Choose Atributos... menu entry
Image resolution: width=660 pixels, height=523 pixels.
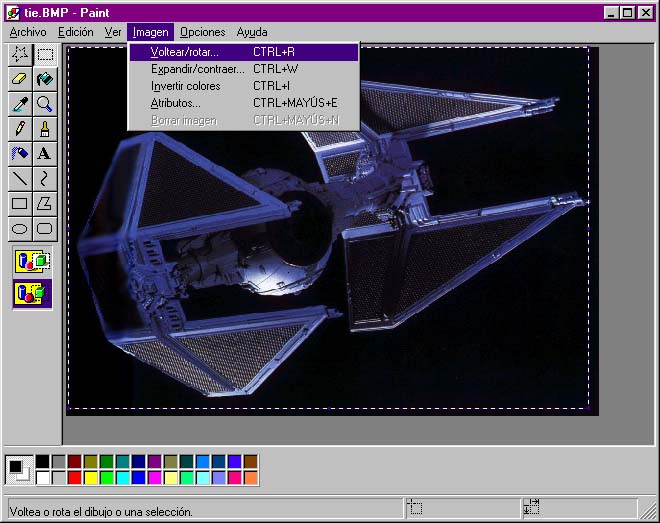[x=244, y=103]
